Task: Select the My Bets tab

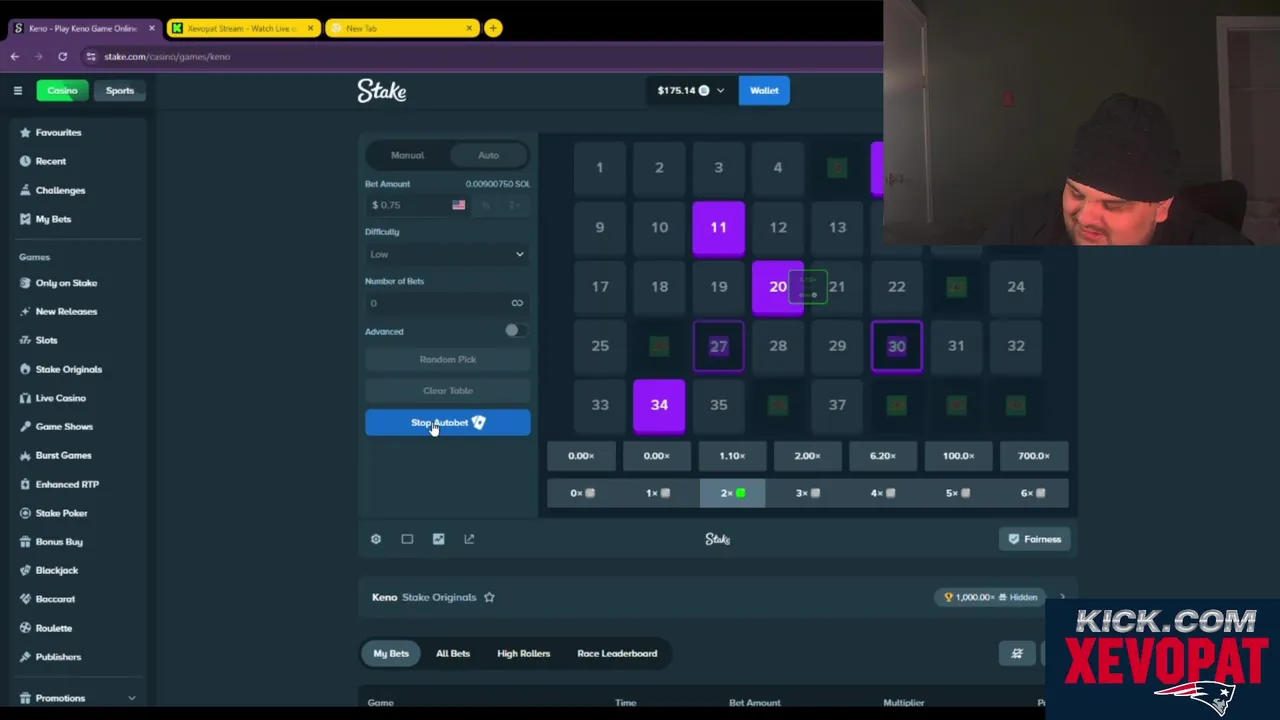Action: 391,653
